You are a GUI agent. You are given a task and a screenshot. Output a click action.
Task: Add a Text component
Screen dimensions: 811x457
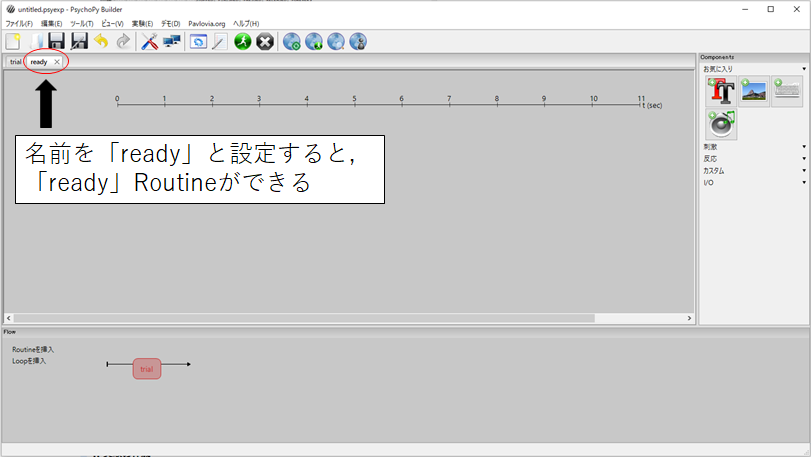pyautogui.click(x=721, y=91)
